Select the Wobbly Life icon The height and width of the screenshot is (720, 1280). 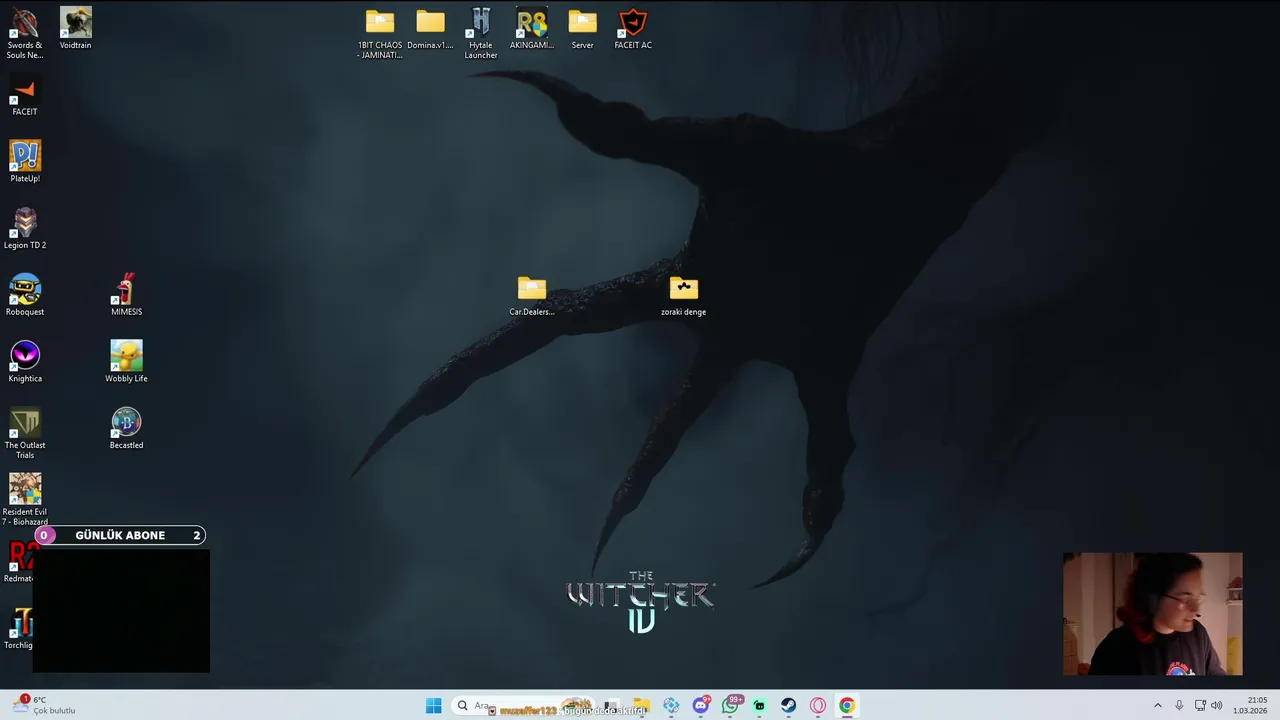pyautogui.click(x=126, y=362)
